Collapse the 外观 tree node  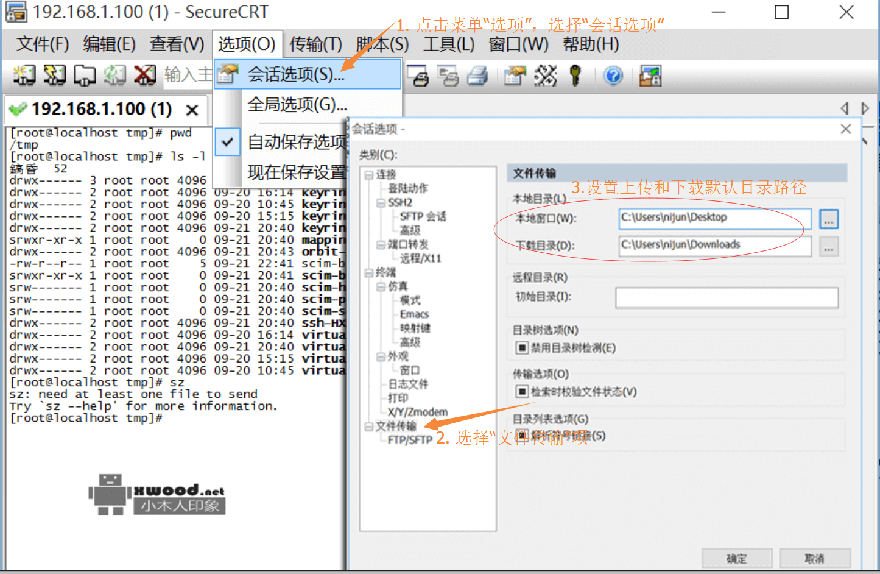click(x=381, y=357)
